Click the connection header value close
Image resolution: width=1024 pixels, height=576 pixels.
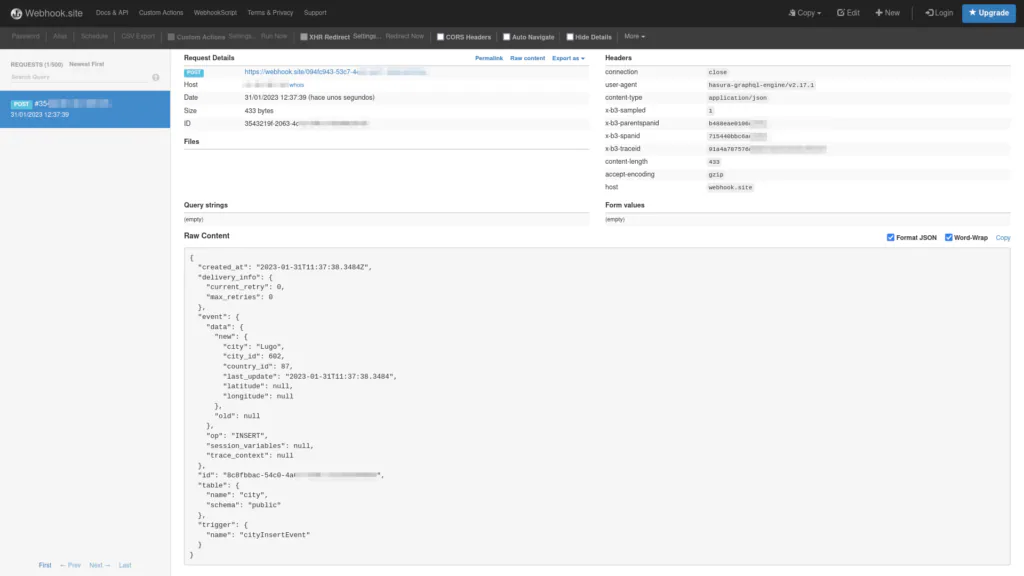click(x=717, y=72)
